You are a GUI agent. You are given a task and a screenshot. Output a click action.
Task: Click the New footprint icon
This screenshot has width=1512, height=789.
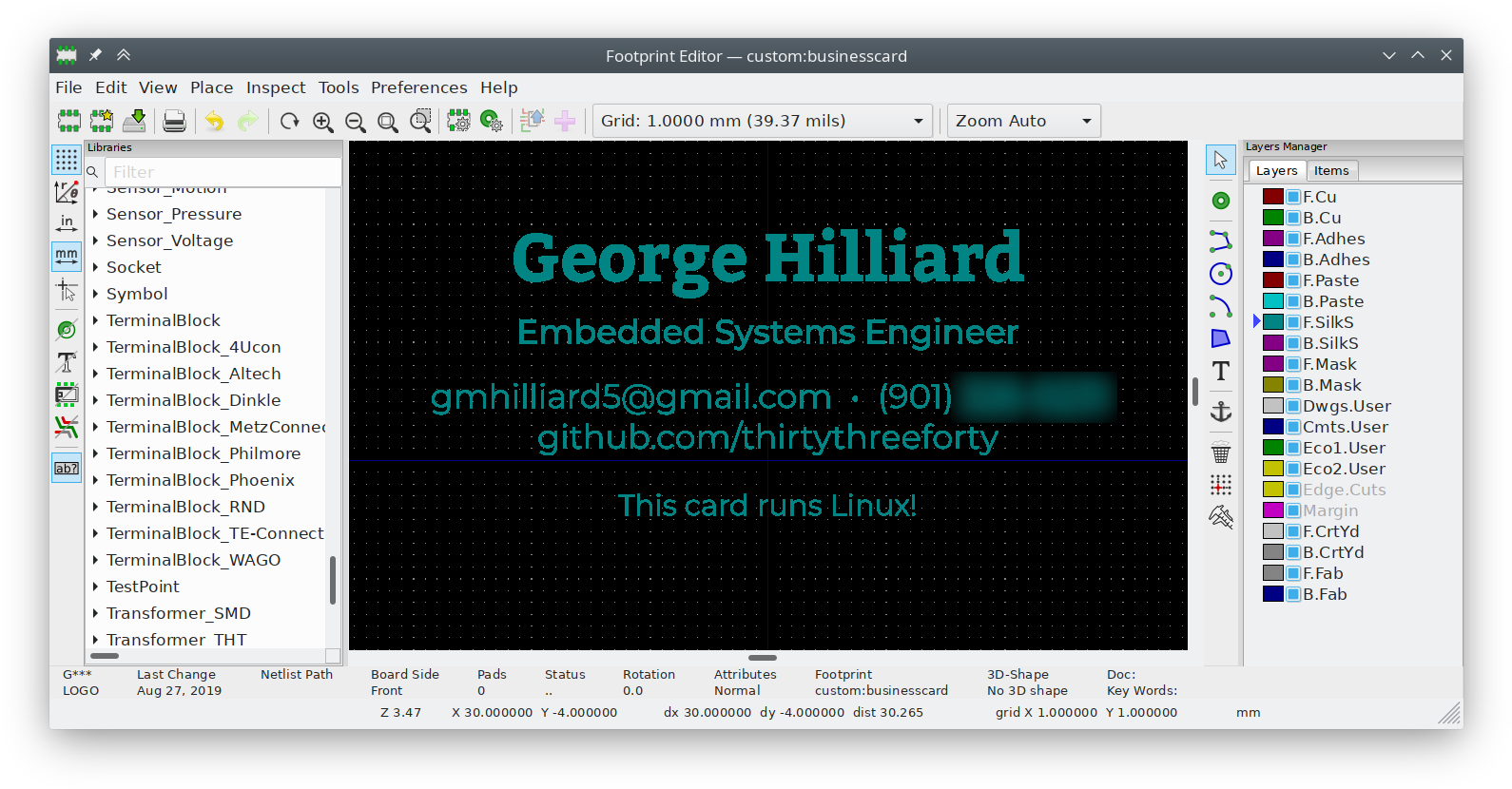[x=68, y=121]
